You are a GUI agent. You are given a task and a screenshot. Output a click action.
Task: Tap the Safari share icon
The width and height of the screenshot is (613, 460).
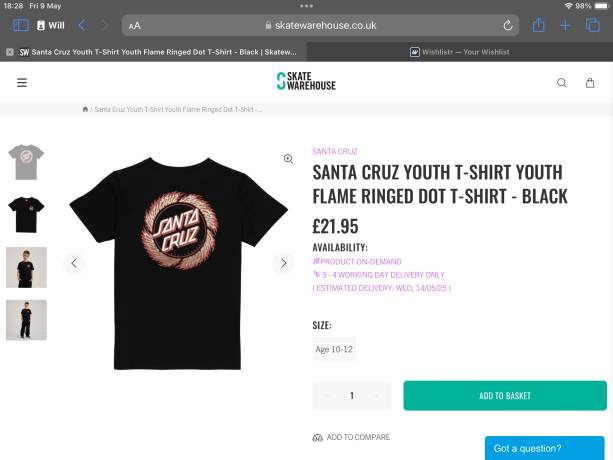point(539,25)
